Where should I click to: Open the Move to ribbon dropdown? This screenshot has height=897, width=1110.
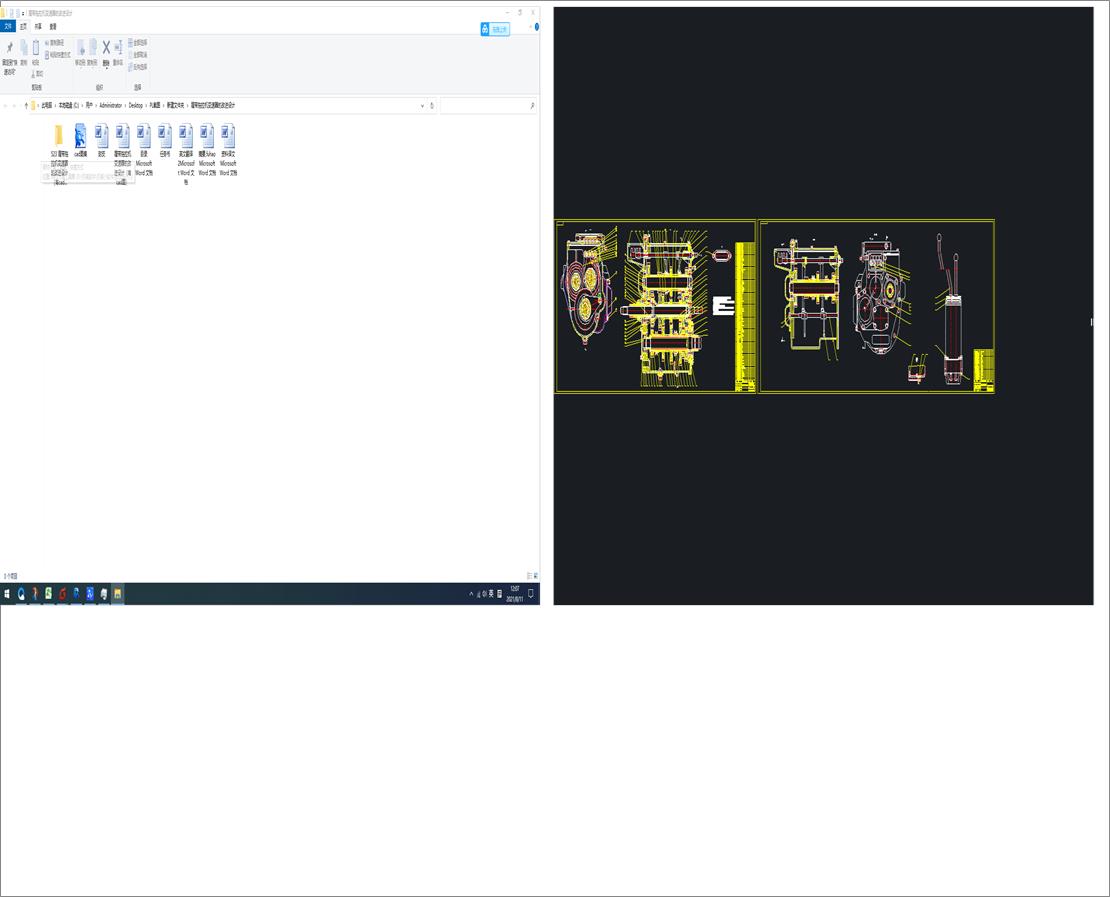pos(80,52)
